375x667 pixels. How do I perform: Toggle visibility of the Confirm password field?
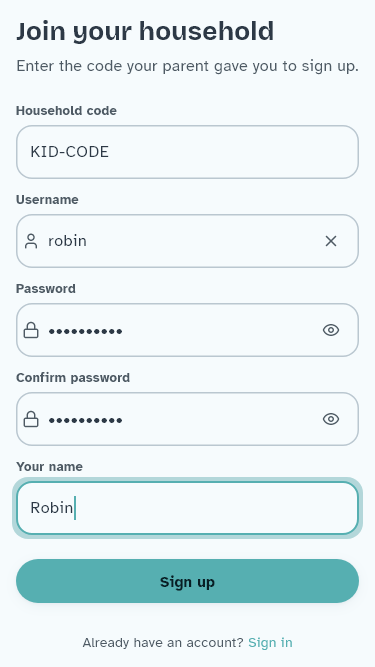(331, 419)
